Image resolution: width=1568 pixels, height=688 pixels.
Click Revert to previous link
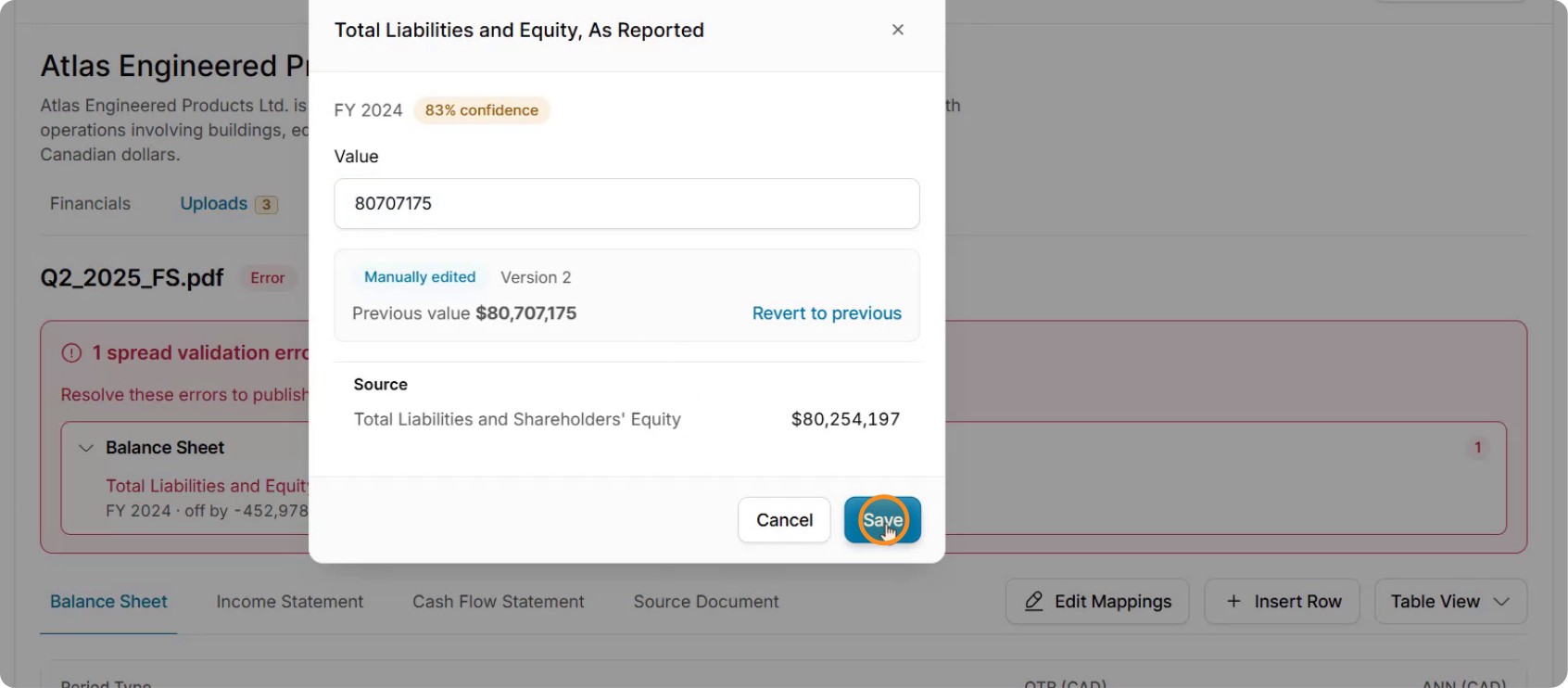pyautogui.click(x=827, y=313)
